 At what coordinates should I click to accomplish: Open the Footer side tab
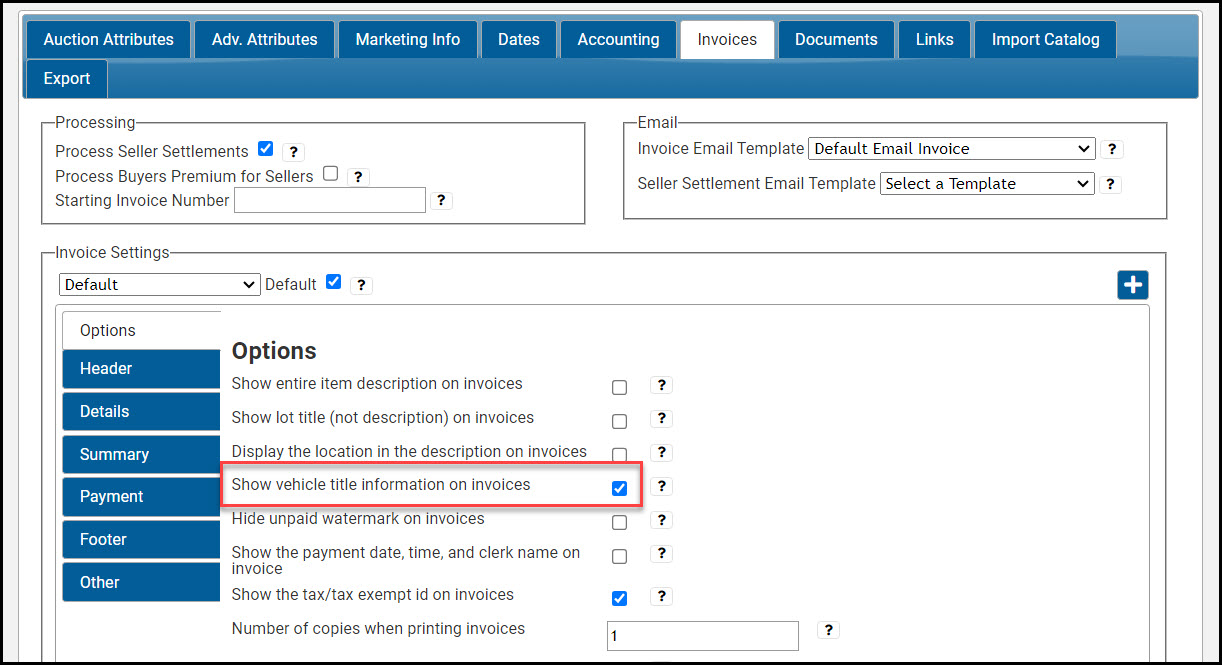tap(141, 540)
